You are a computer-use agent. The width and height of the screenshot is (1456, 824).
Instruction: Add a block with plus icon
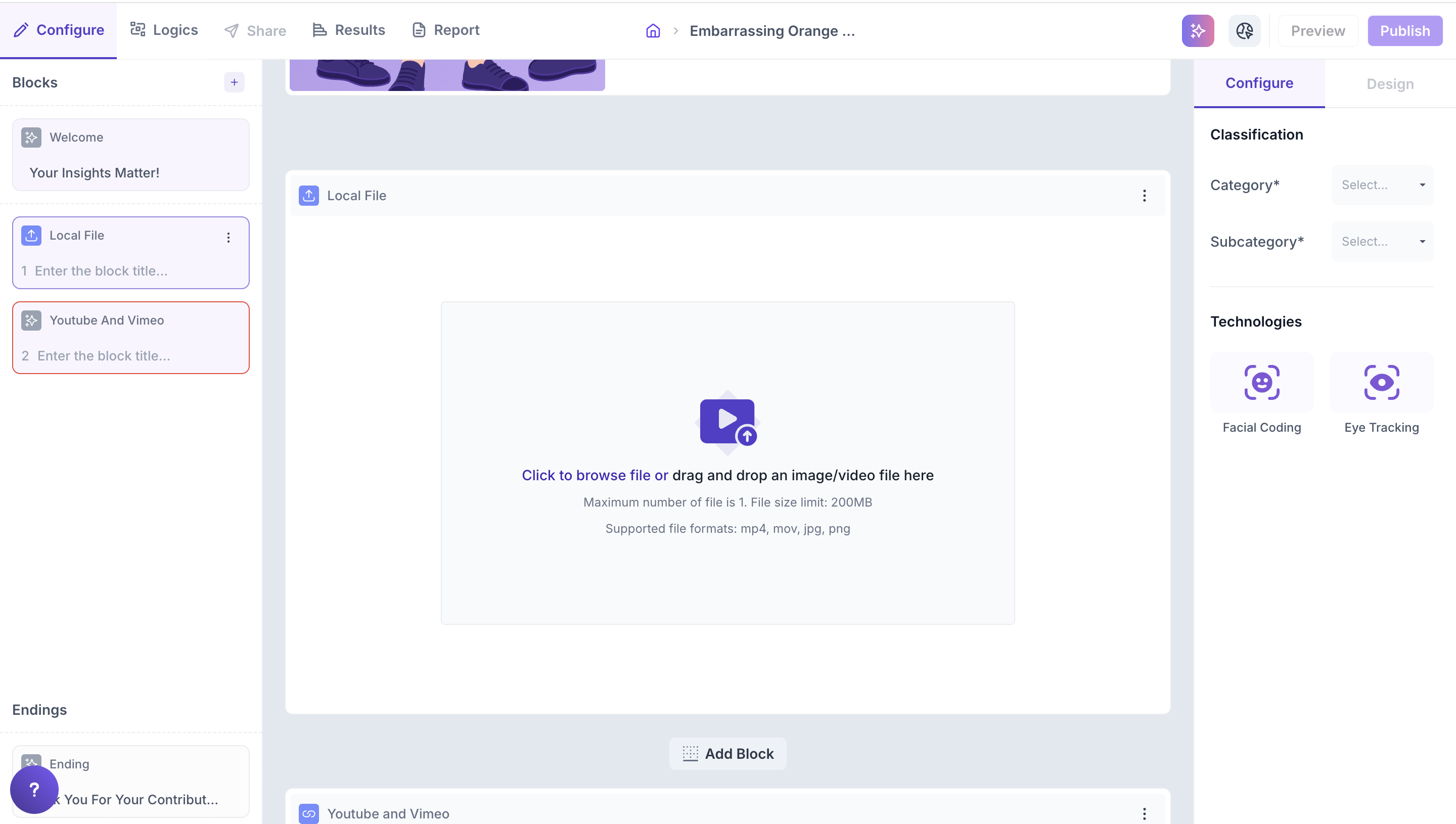[x=234, y=82]
